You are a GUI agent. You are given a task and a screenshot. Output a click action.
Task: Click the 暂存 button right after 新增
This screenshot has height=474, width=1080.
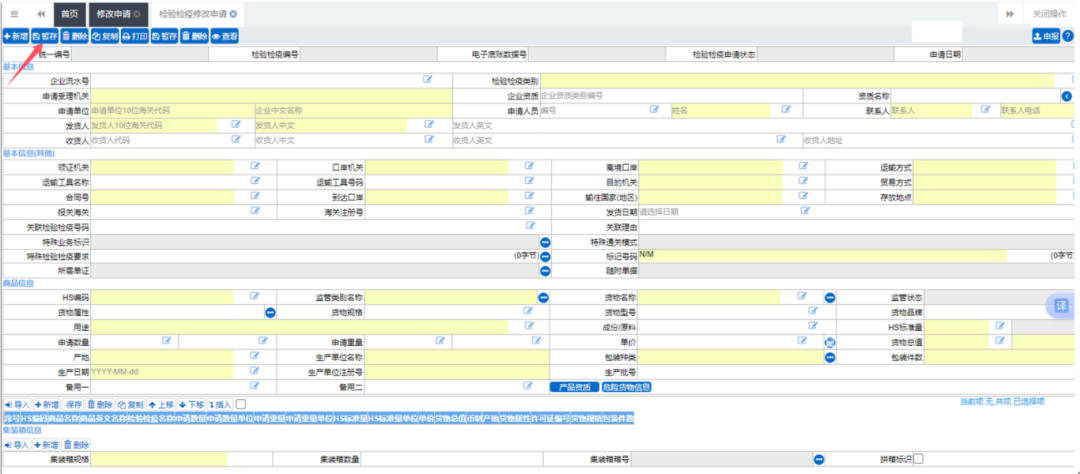click(45, 37)
